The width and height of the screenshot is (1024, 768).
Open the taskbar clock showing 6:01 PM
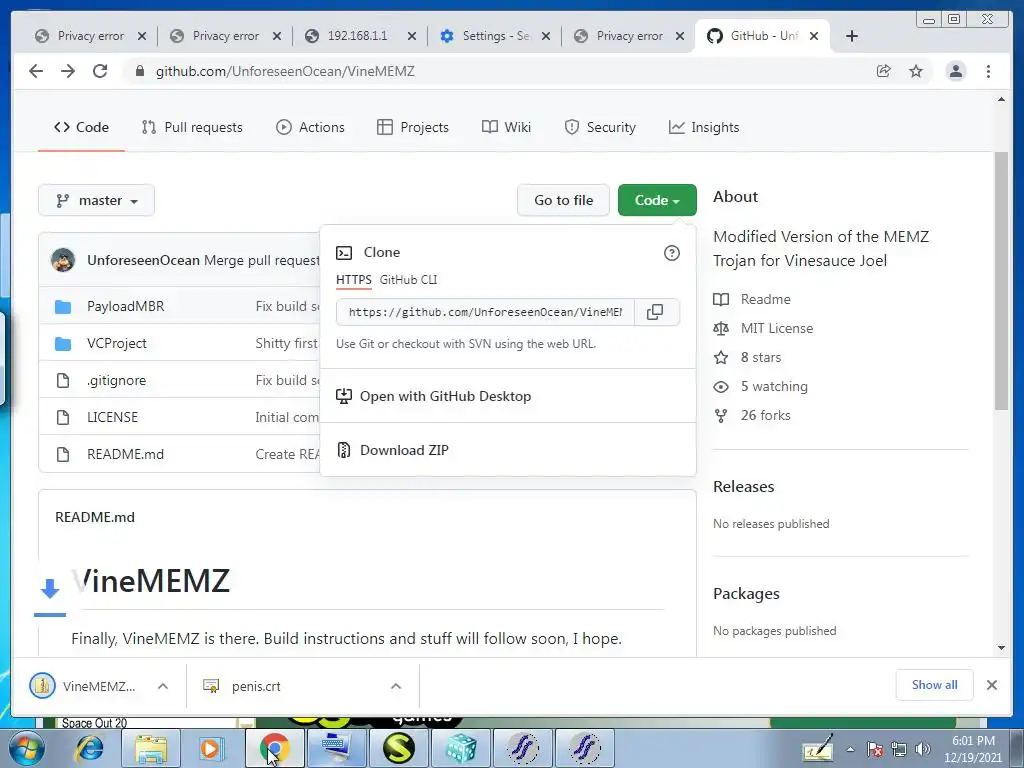pyautogui.click(x=973, y=749)
